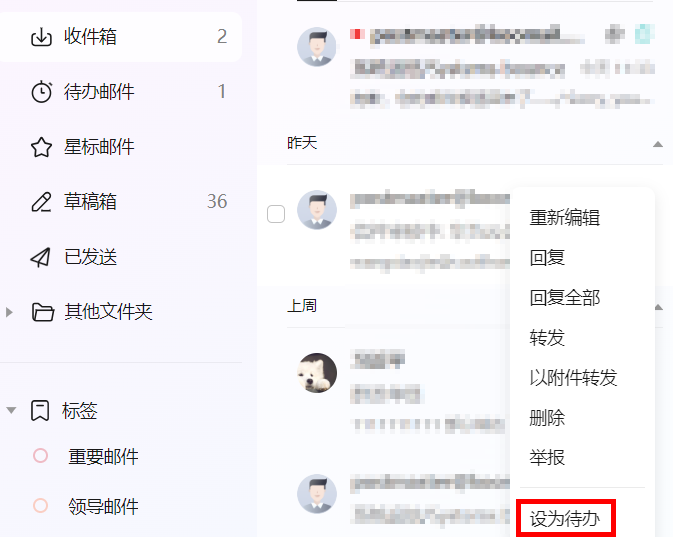The image size is (673, 537).
Task: Choose 设为待办 from context menu
Action: click(x=565, y=519)
